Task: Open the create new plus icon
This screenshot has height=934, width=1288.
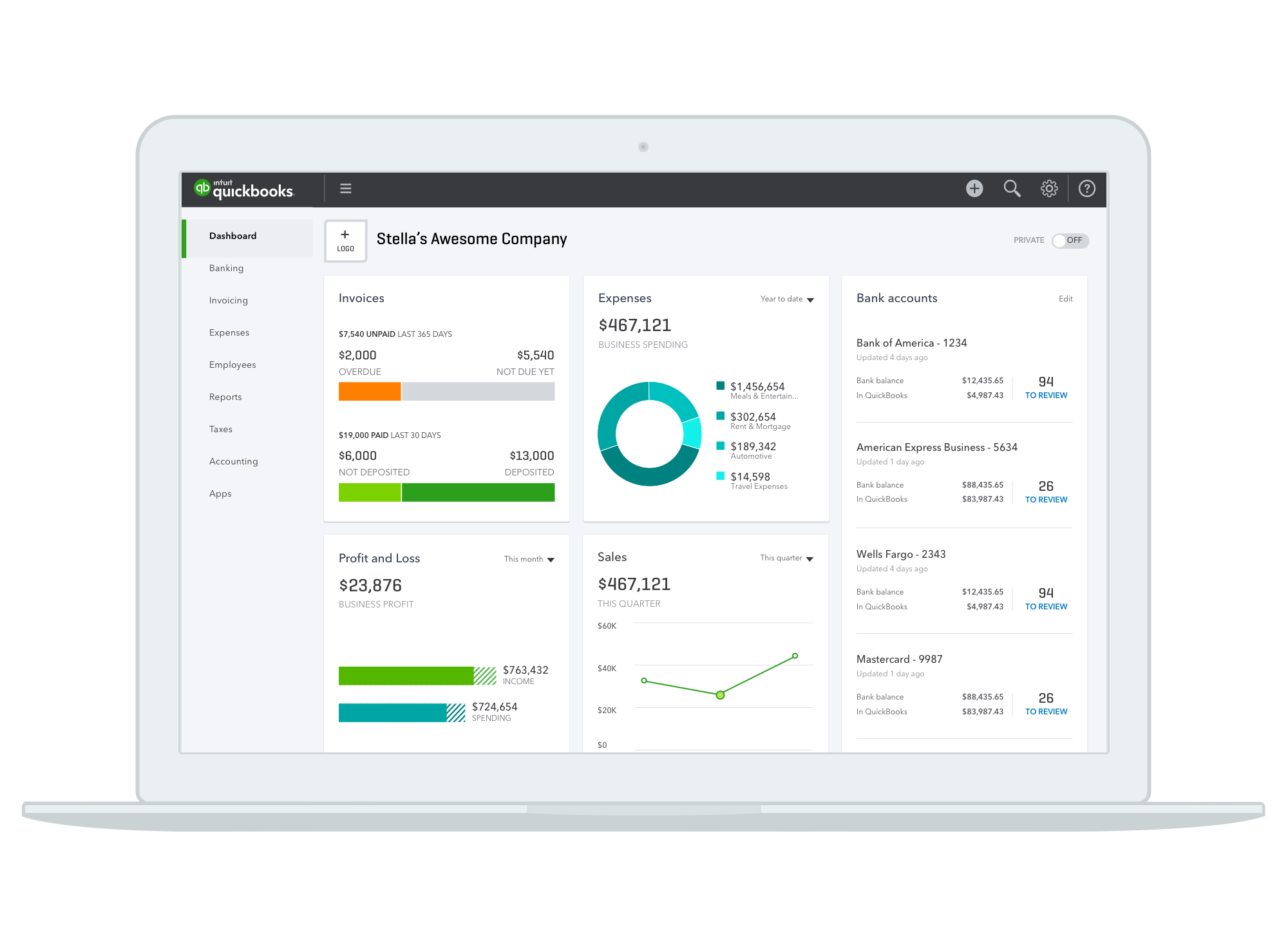Action: coord(974,188)
